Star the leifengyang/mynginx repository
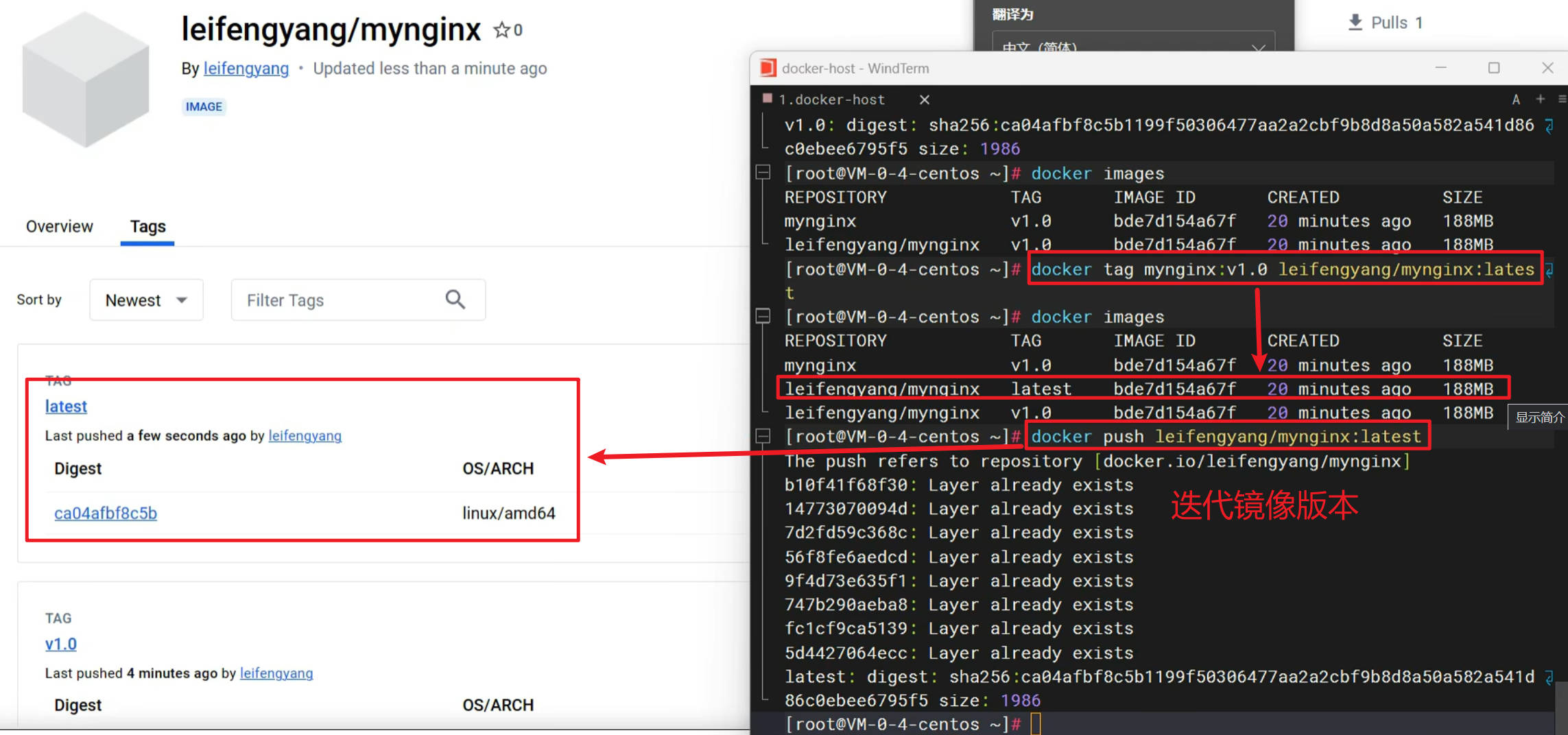Image resolution: width=1568 pixels, height=735 pixels. 502,29
